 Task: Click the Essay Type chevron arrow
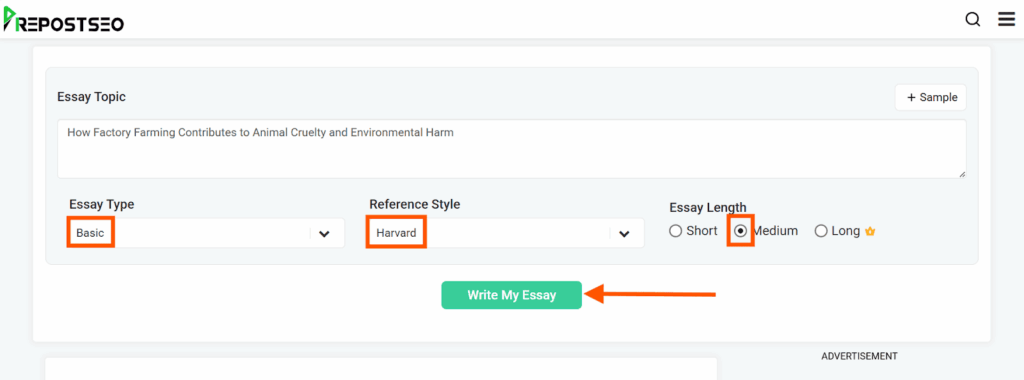(325, 234)
